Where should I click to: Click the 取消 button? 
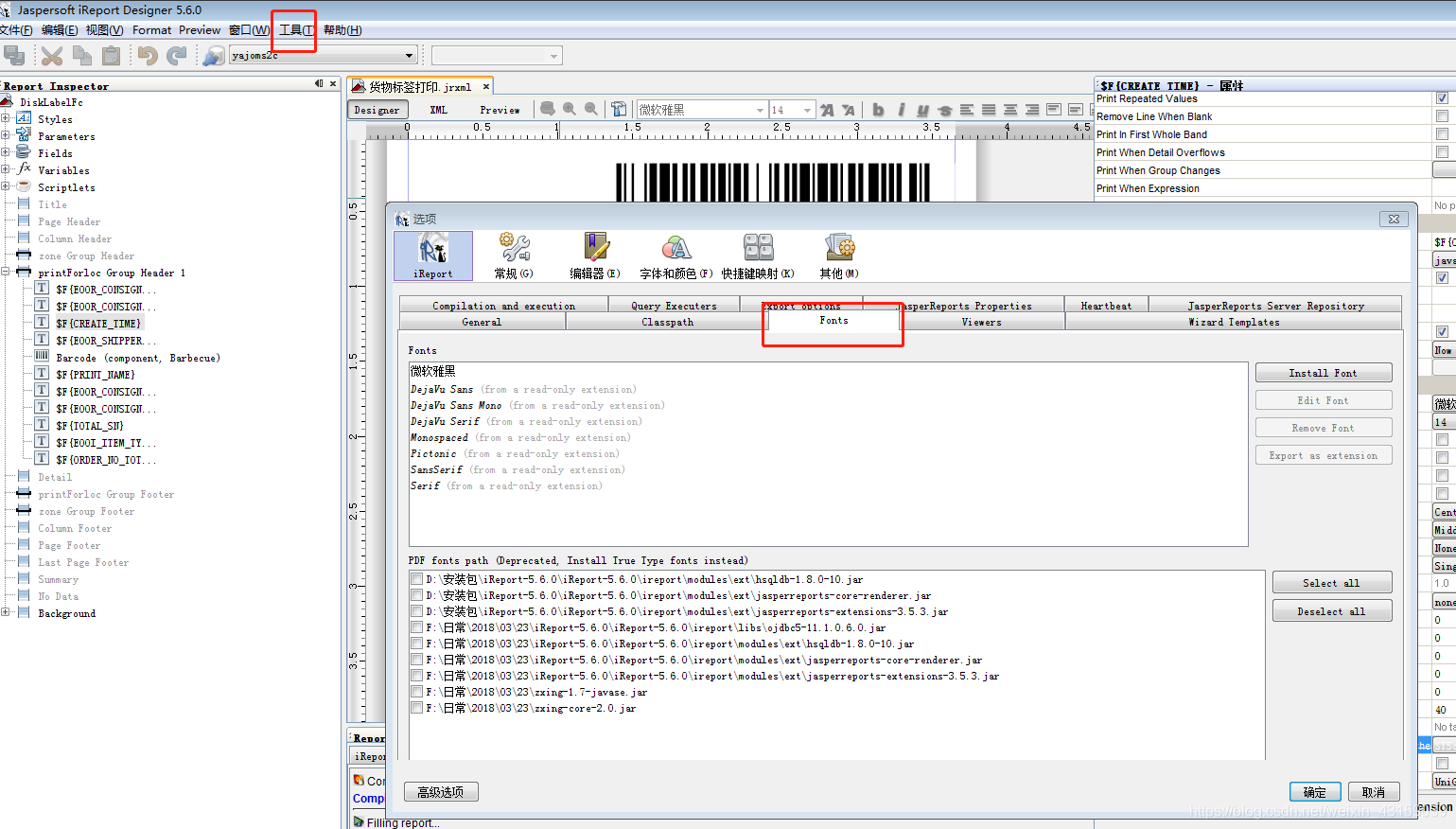1374,792
